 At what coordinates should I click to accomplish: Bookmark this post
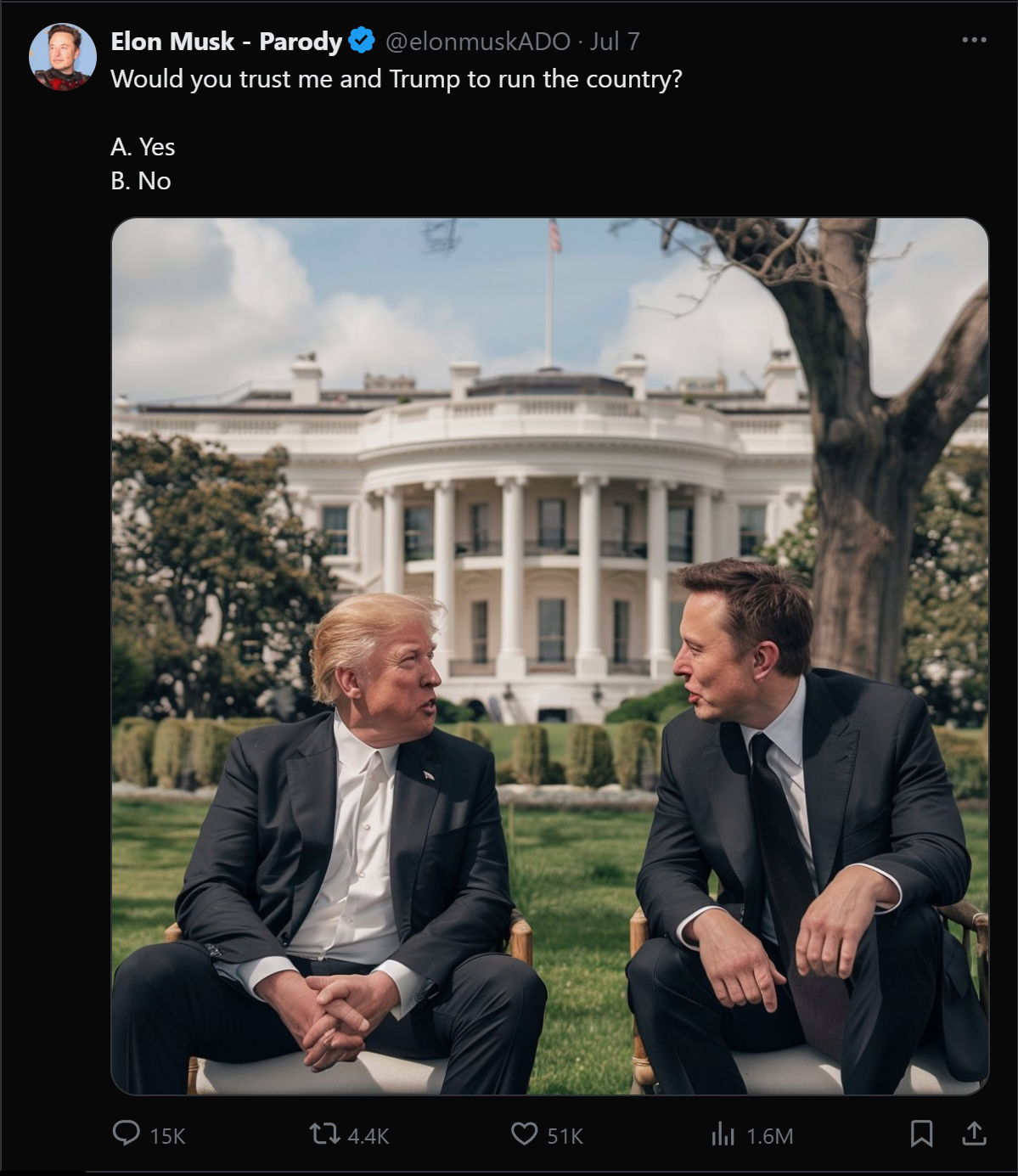pos(921,1134)
